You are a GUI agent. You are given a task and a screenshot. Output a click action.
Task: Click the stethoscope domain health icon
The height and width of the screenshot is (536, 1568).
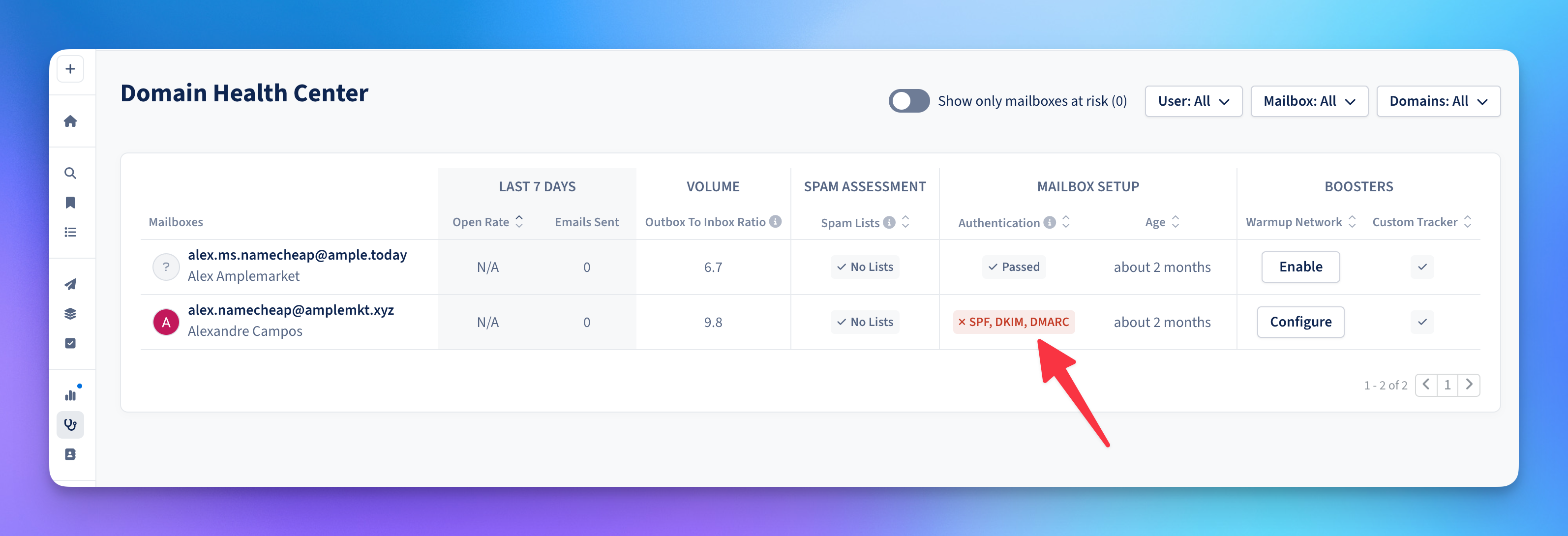pyautogui.click(x=70, y=425)
